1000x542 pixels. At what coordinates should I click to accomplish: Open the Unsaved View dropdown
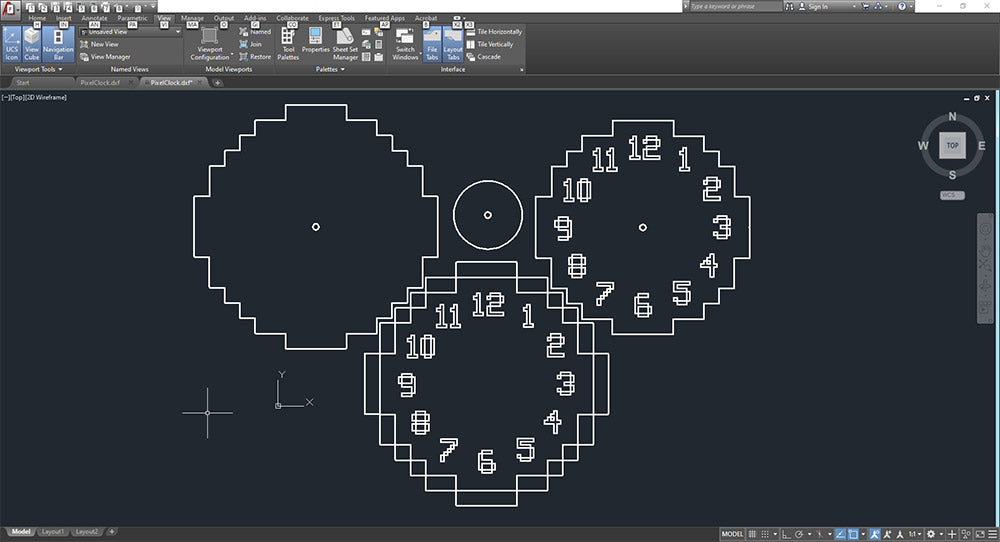(x=131, y=32)
